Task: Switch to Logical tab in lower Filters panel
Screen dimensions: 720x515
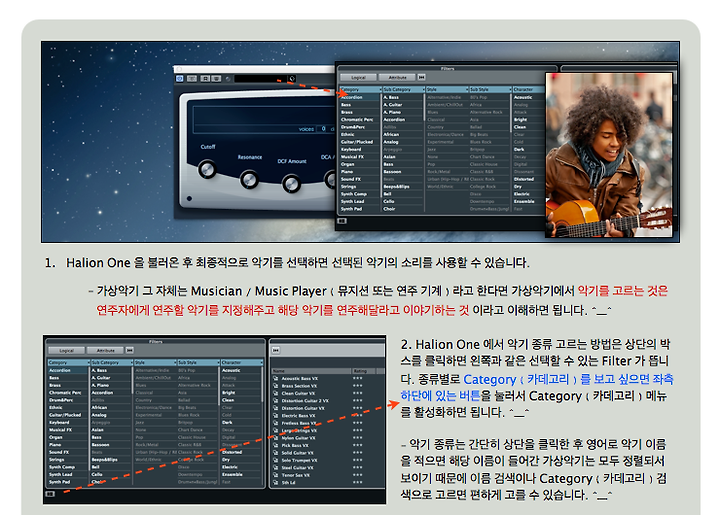Action: [67, 350]
